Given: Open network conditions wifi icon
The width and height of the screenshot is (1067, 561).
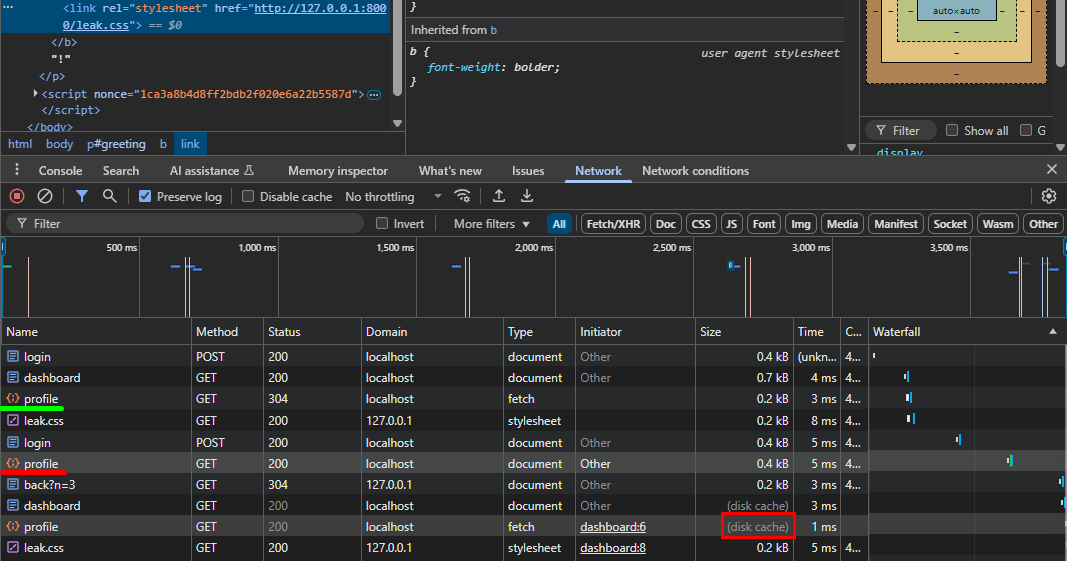Looking at the screenshot, I should [x=463, y=196].
